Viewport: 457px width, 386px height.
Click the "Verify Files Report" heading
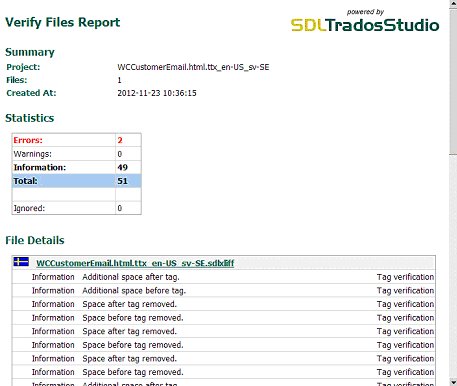63,23
